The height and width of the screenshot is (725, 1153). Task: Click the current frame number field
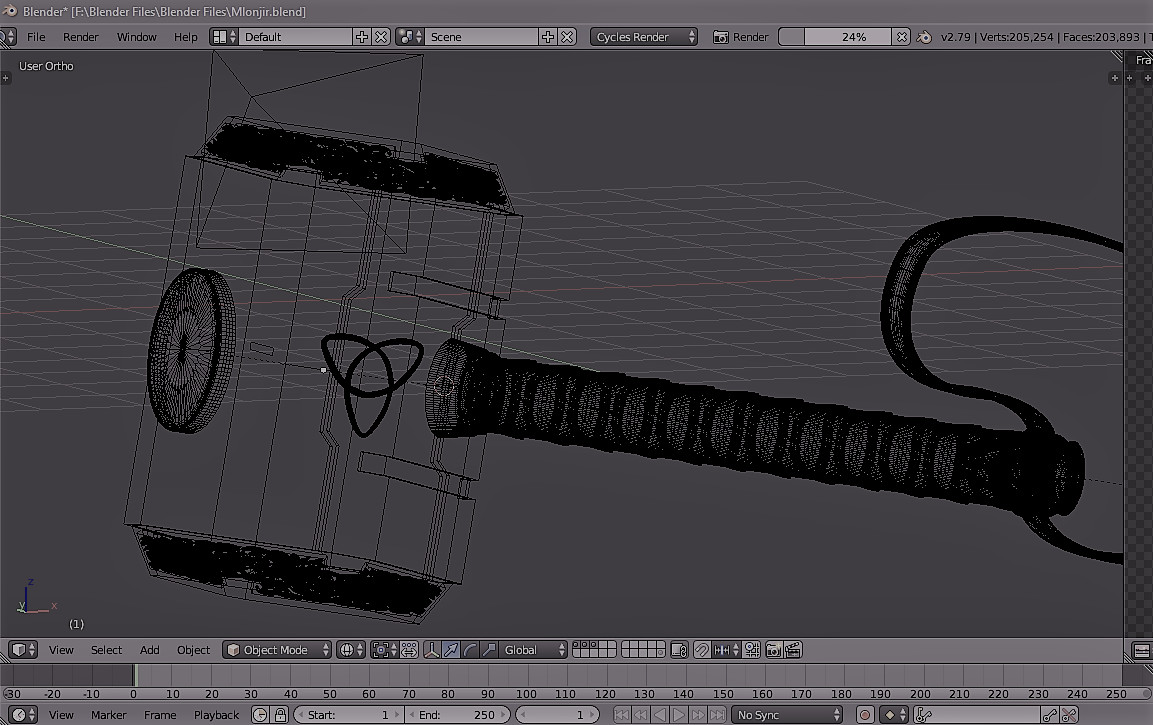pyautogui.click(x=557, y=715)
